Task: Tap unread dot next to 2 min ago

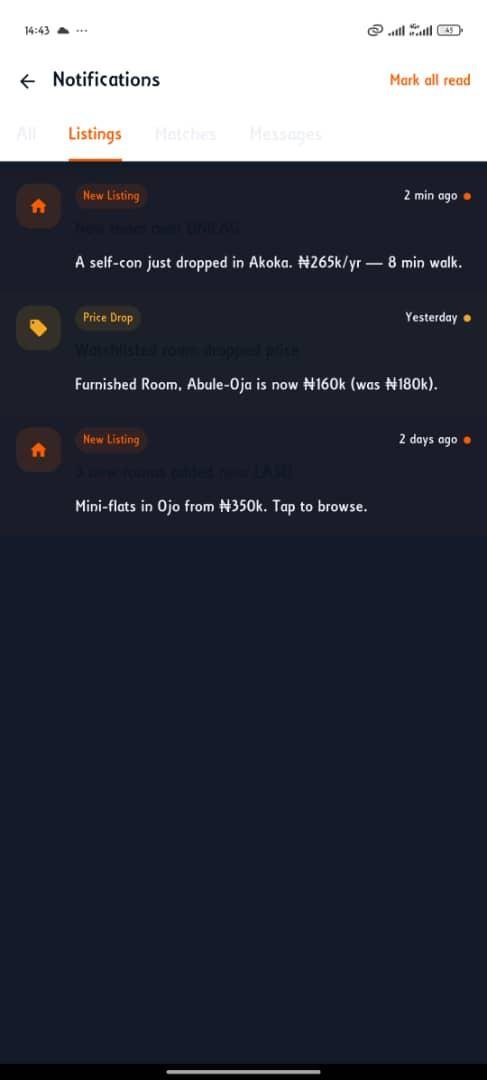Action: [x=468, y=196]
